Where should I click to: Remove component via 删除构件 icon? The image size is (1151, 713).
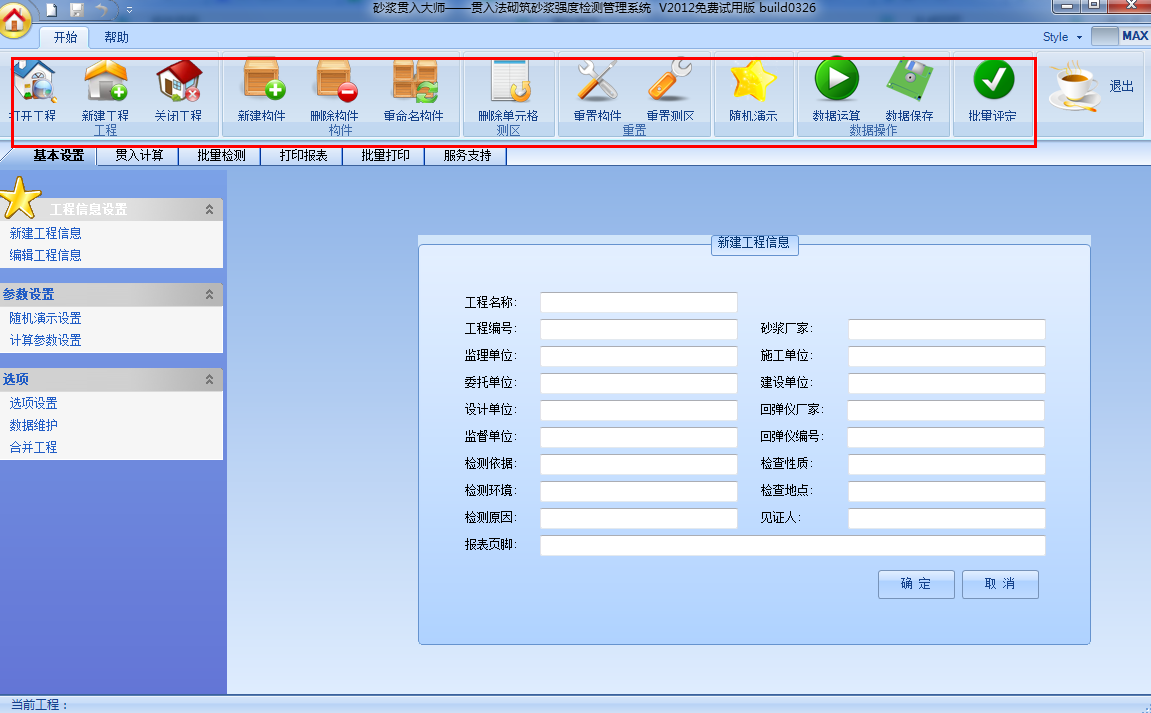[335, 90]
